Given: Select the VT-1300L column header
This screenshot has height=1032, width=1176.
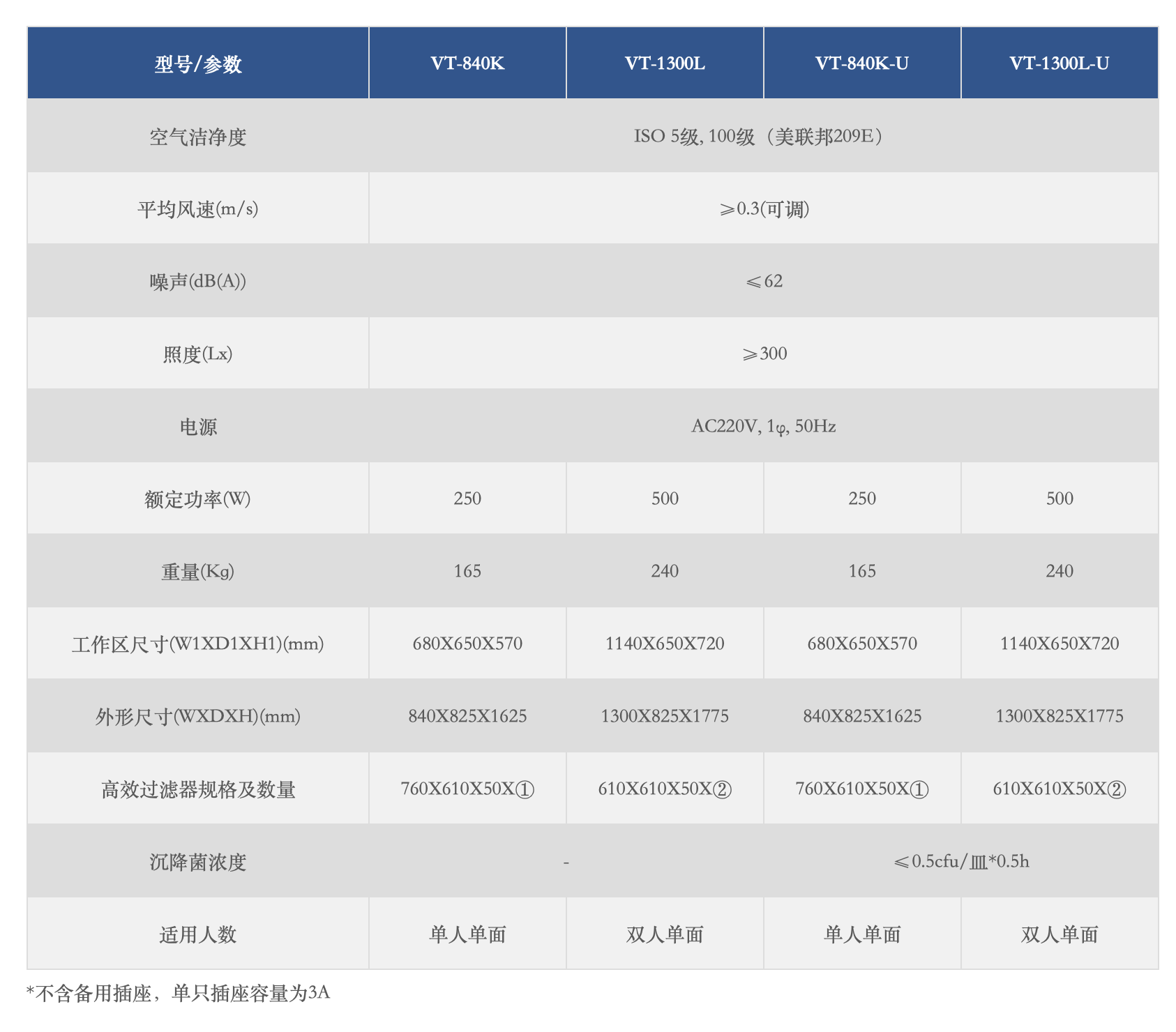Looking at the screenshot, I should tap(663, 62).
